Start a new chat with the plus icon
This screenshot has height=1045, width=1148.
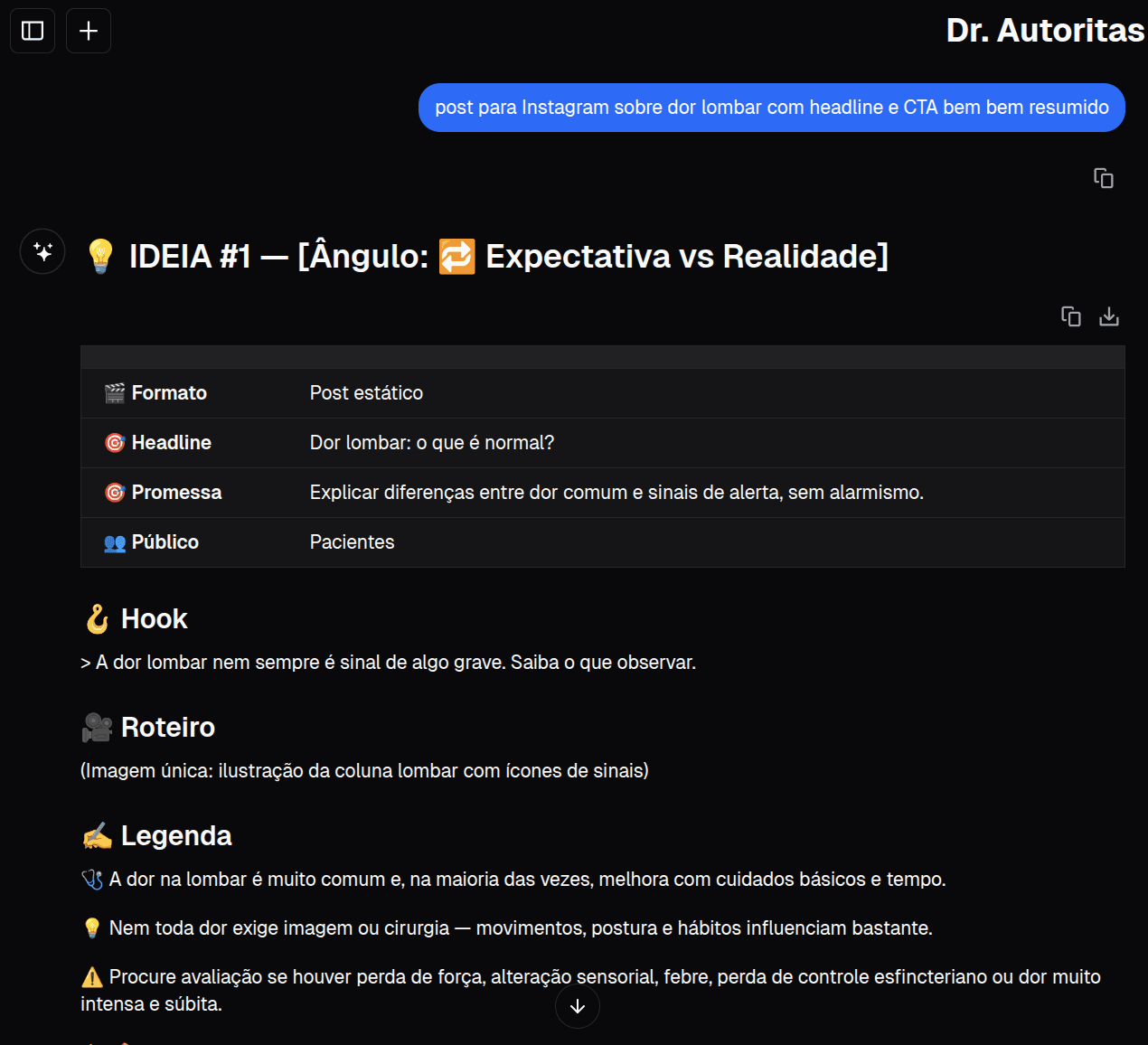(88, 30)
